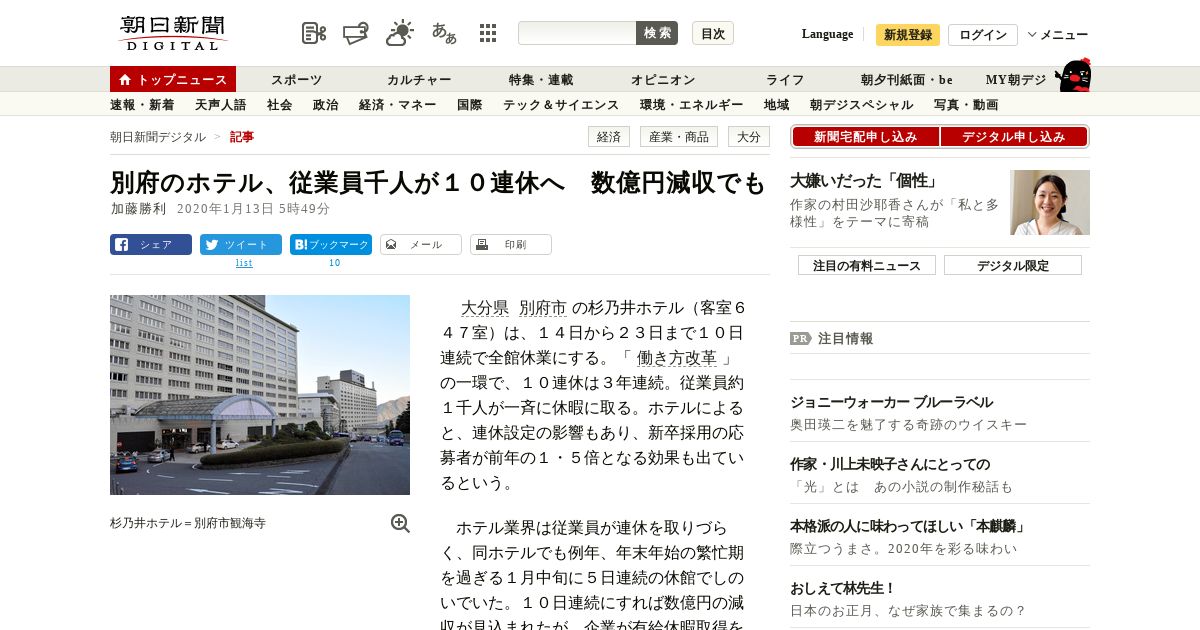Screen dimensions: 1200x630
Task: Click the search input field
Action: (577, 33)
